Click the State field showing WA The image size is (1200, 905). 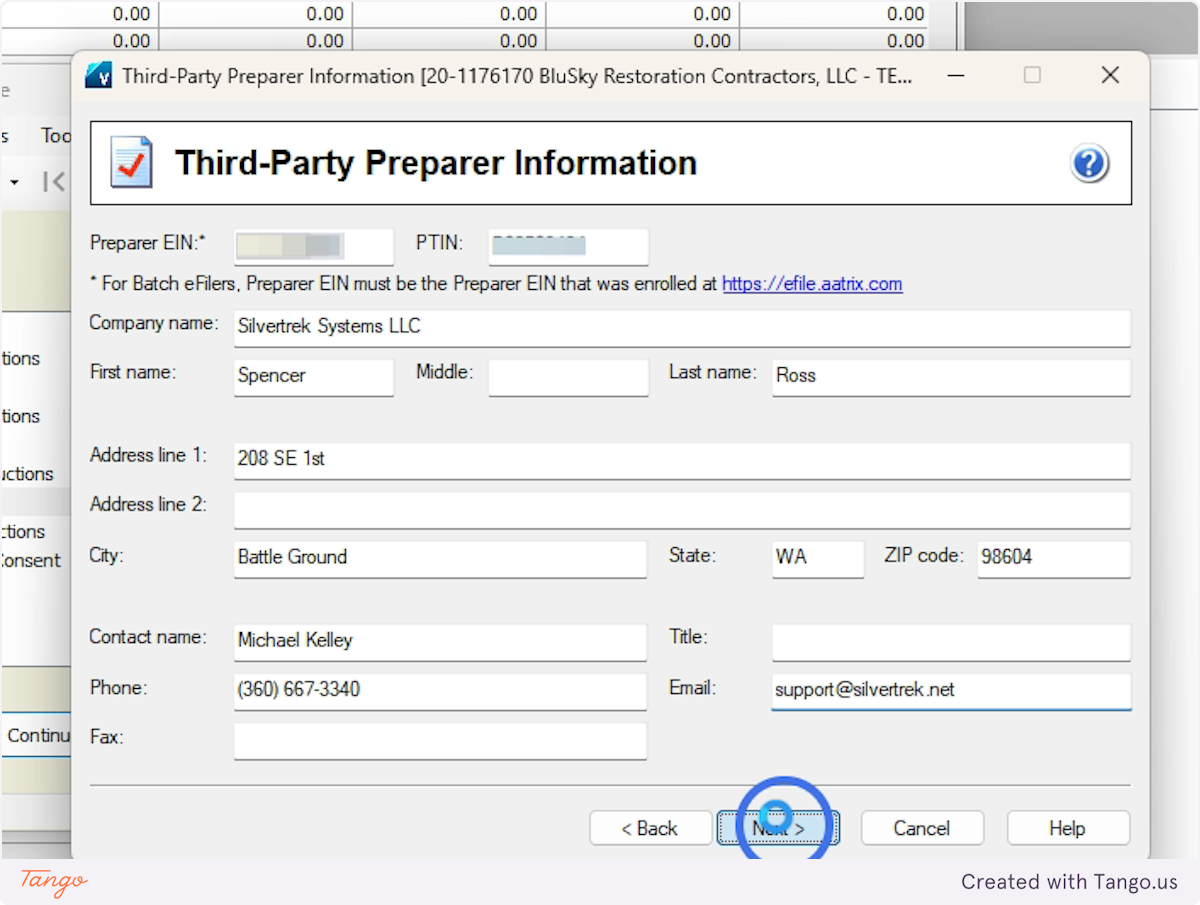tap(818, 559)
